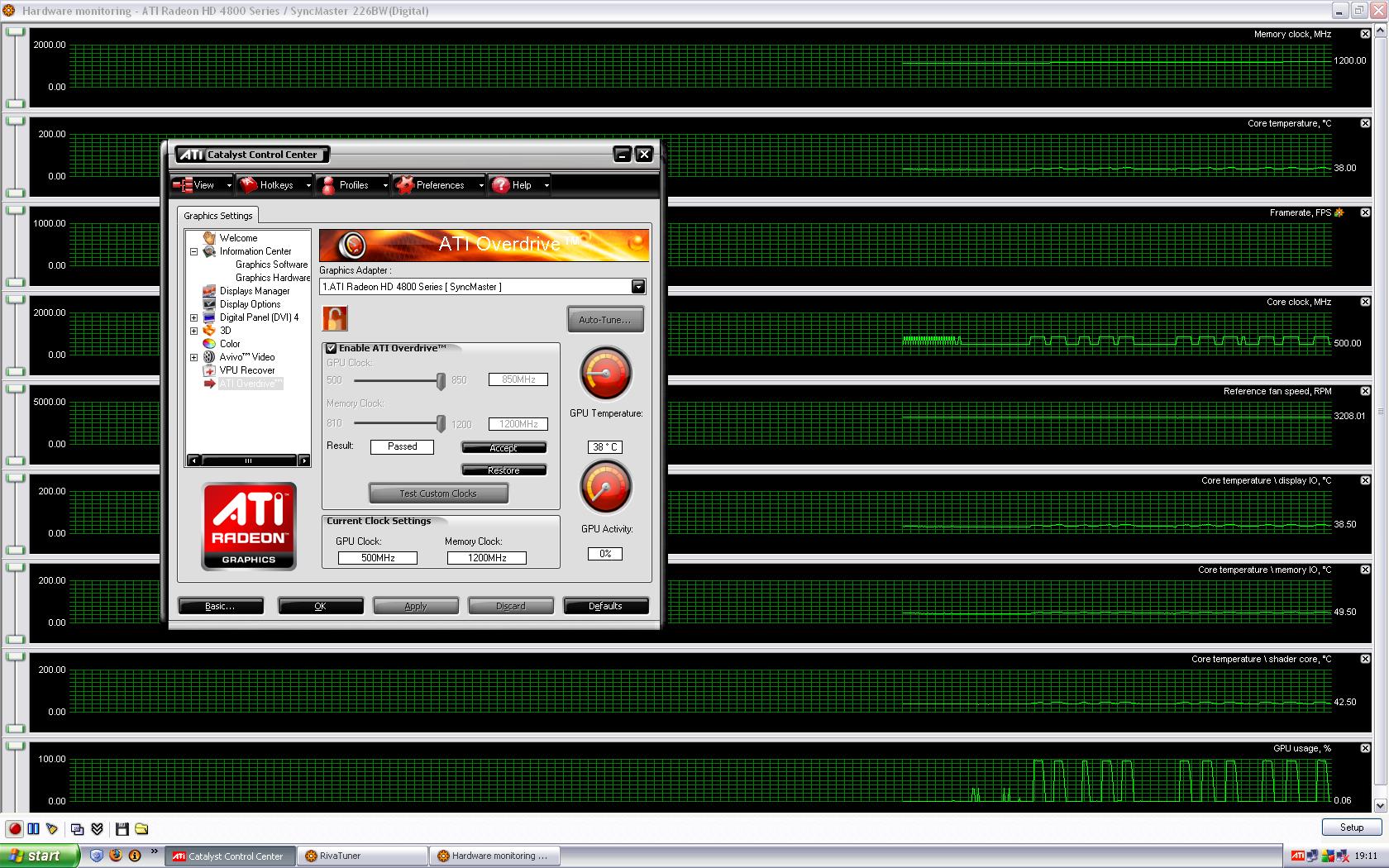1389x868 pixels.
Task: Open the Profiles menu
Action: pos(353,185)
